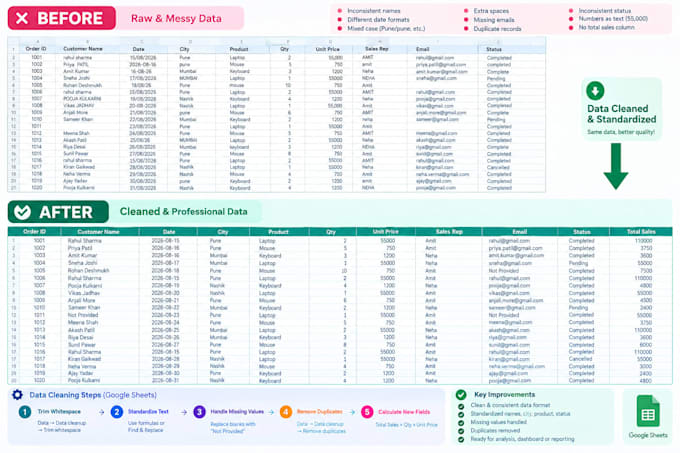Click the 'Raw & Messy Data' title

[176, 19]
